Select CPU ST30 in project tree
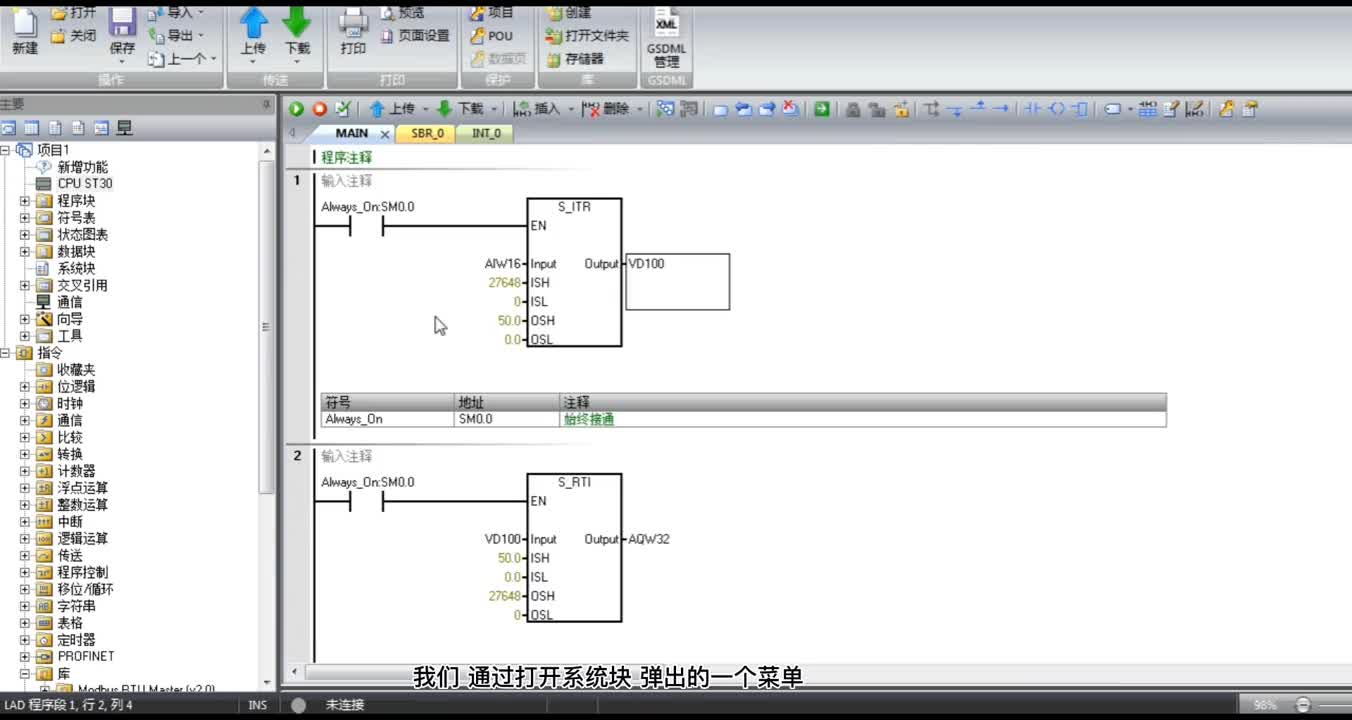1352x720 pixels. 85,184
